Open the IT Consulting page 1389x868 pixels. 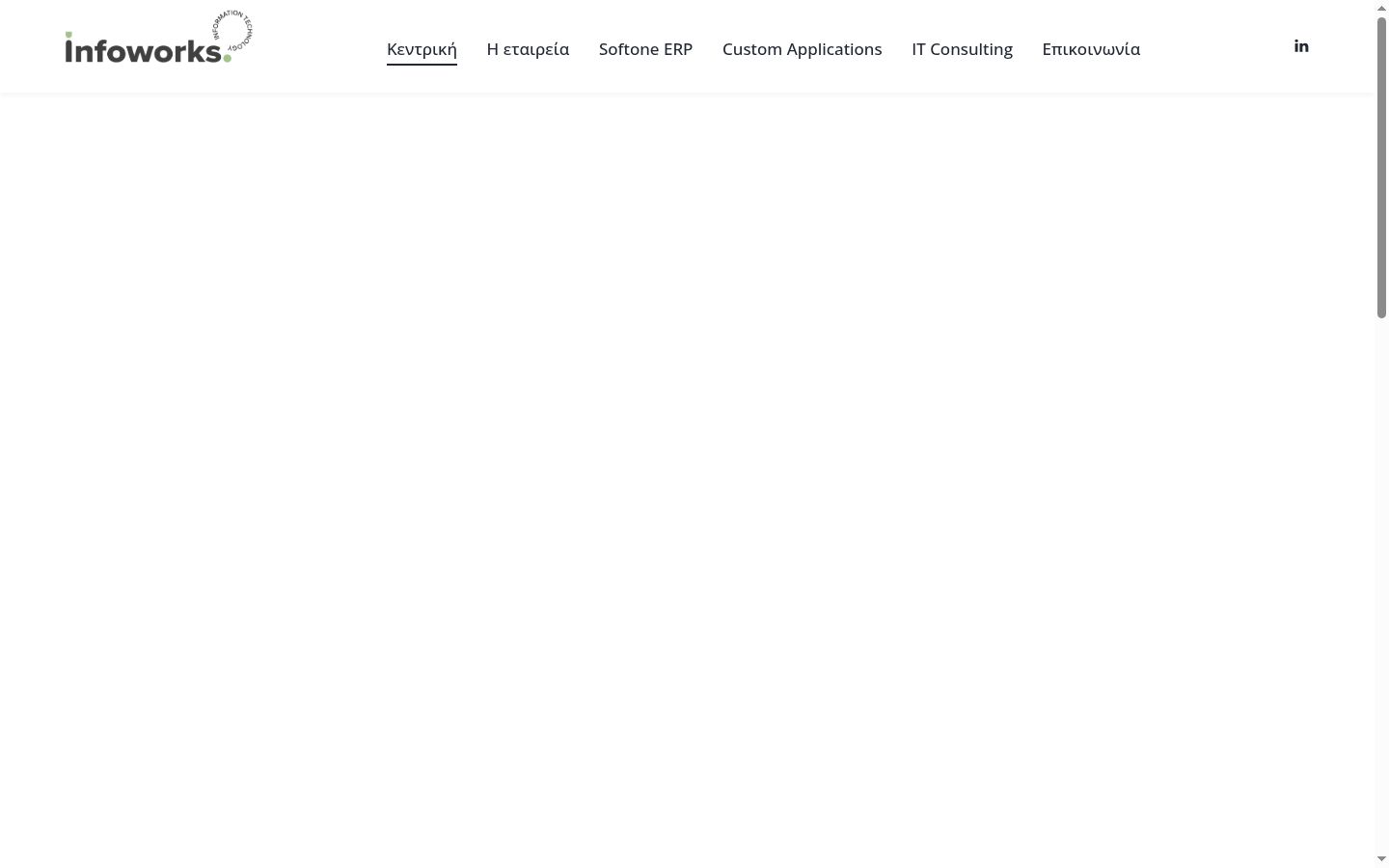click(x=962, y=49)
